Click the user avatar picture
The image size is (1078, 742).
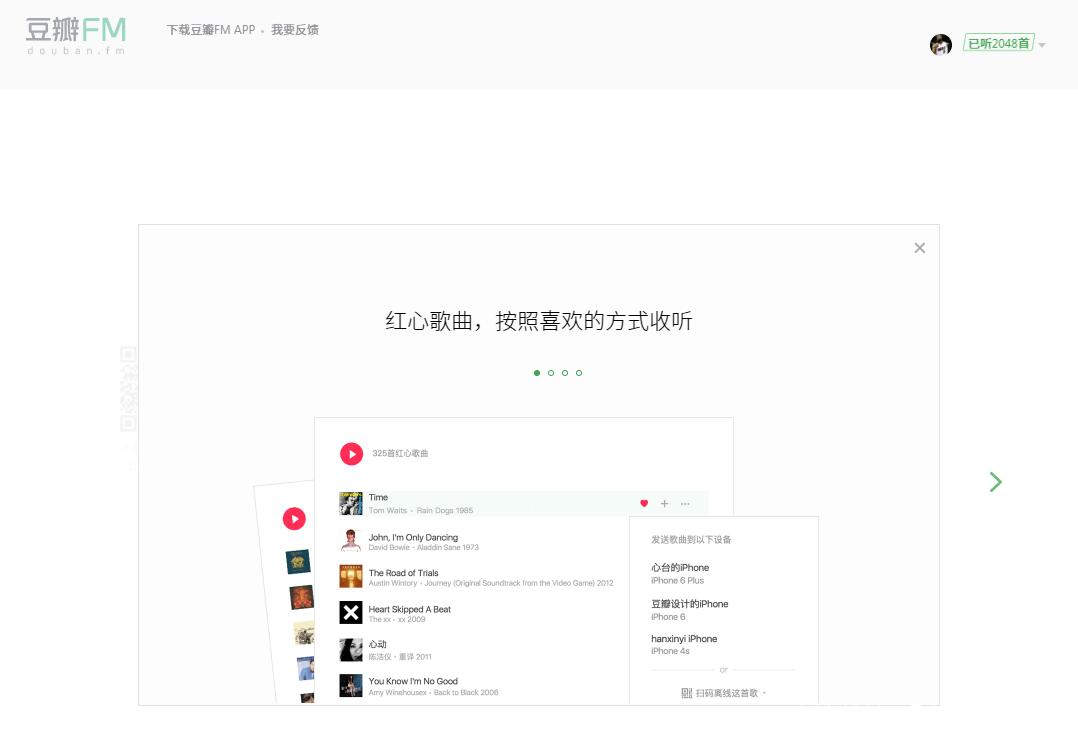click(x=940, y=44)
